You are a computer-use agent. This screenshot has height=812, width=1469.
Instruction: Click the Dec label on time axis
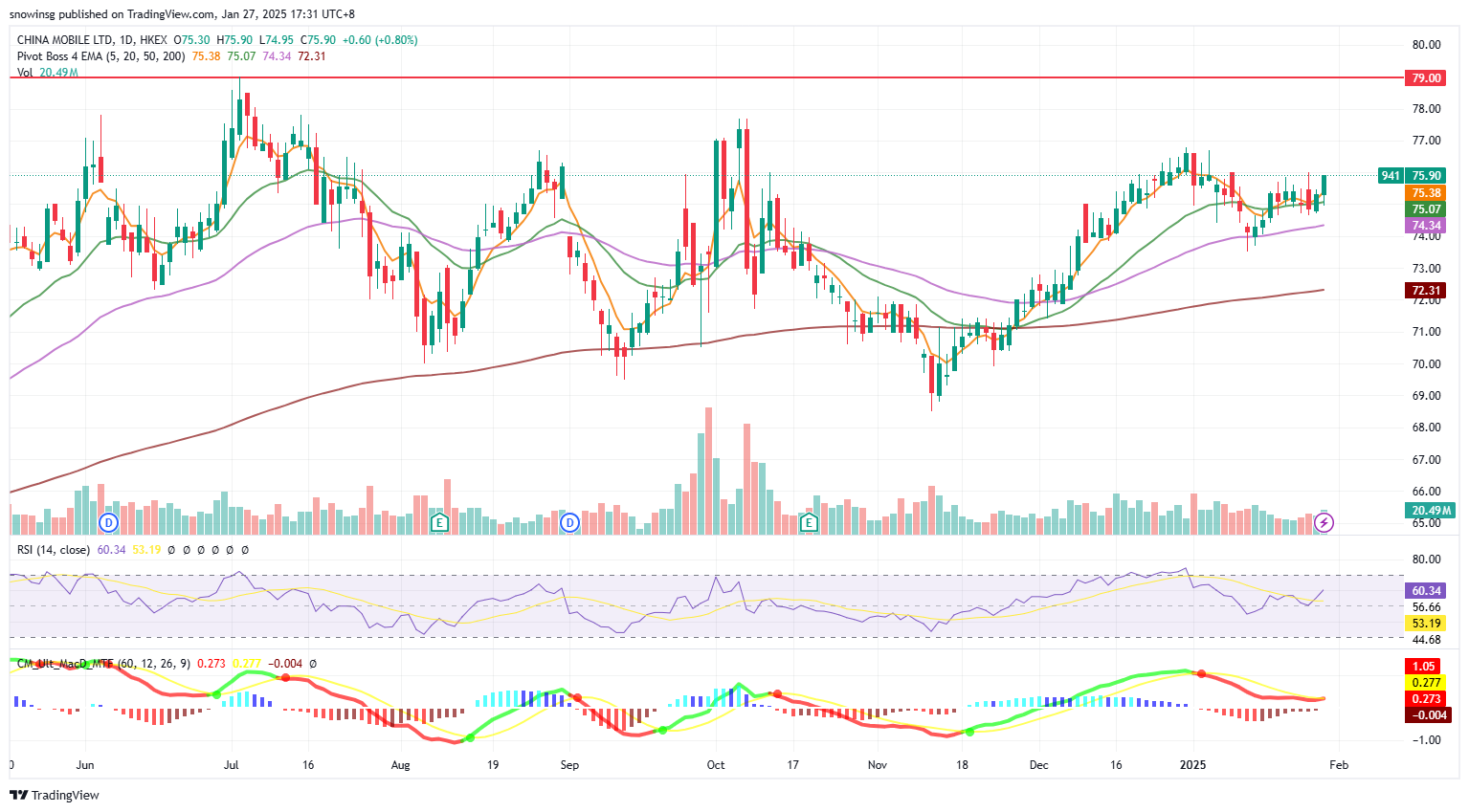[x=1038, y=765]
